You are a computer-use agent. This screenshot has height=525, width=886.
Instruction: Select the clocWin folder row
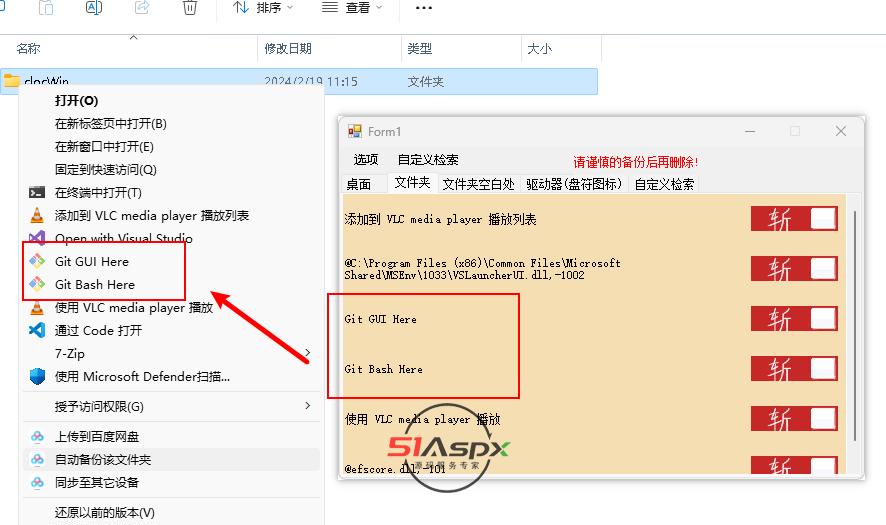[x=299, y=81]
